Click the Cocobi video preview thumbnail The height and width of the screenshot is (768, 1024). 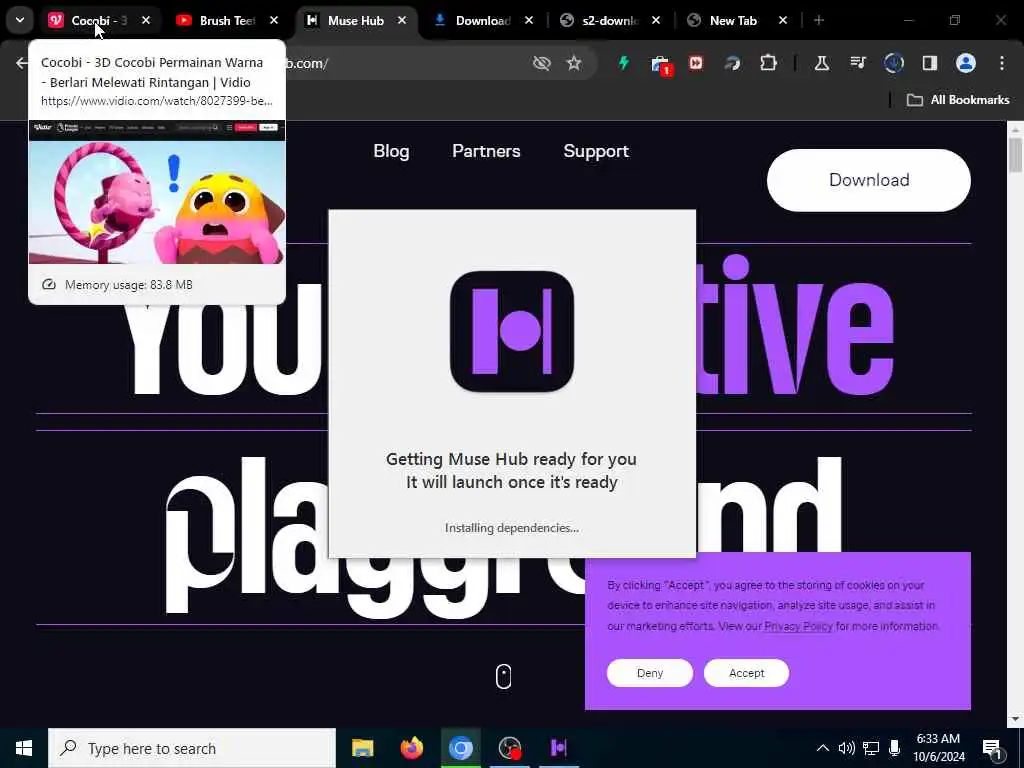(157, 192)
